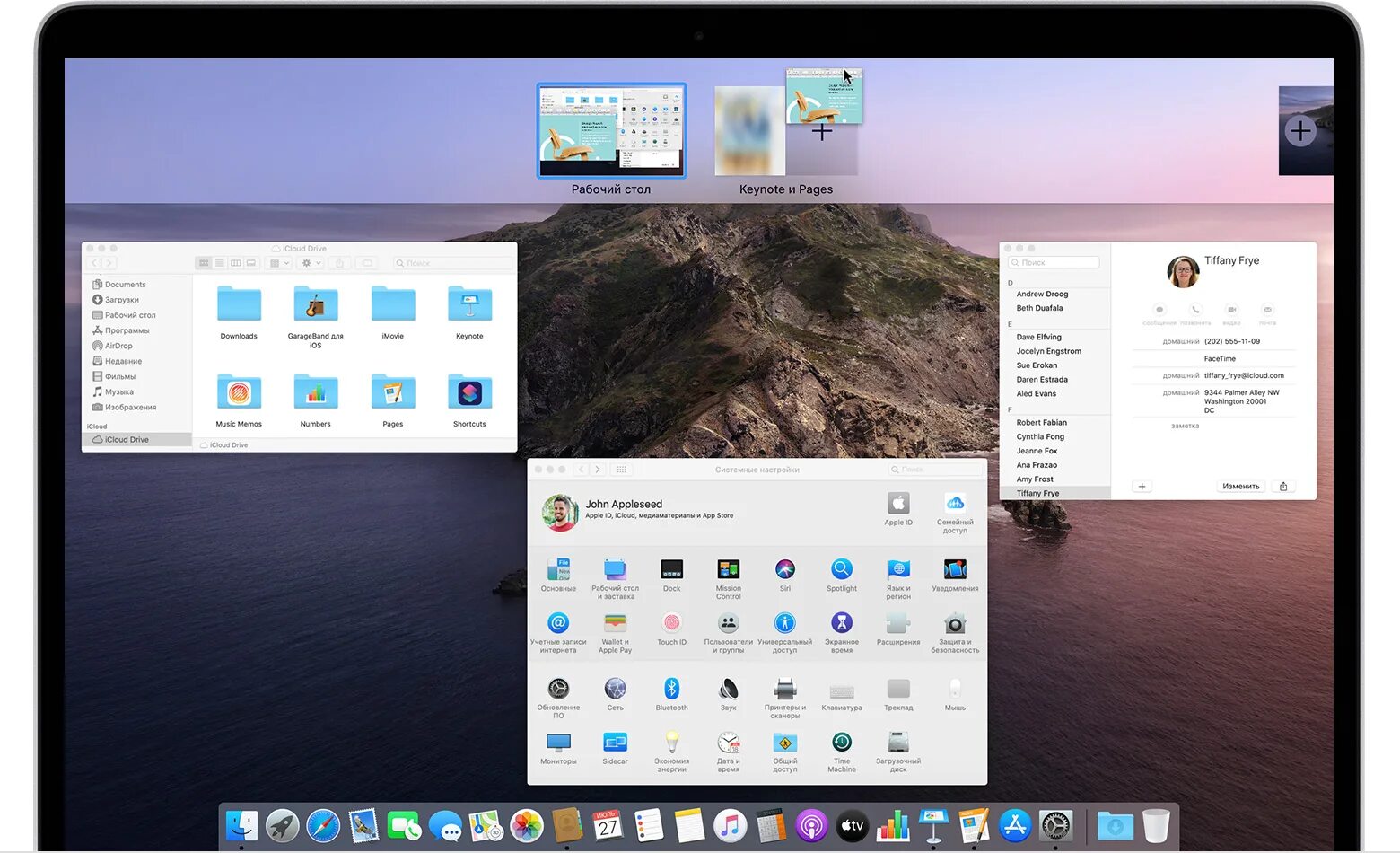
Task: Select the Рабочий стол space thumbnail
Action: click(611, 131)
